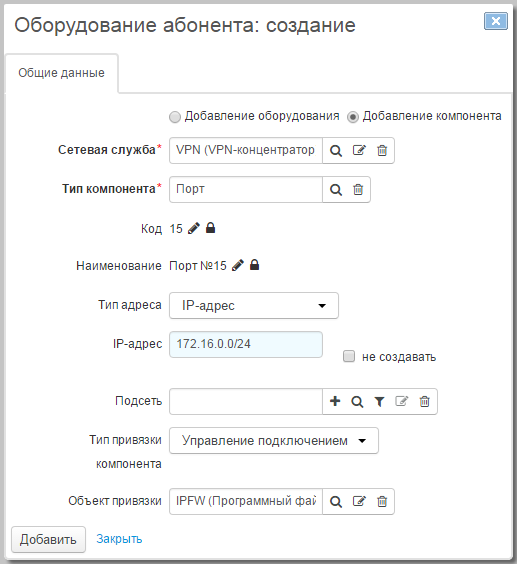Check the 'не создавать' checkbox

pos(349,356)
